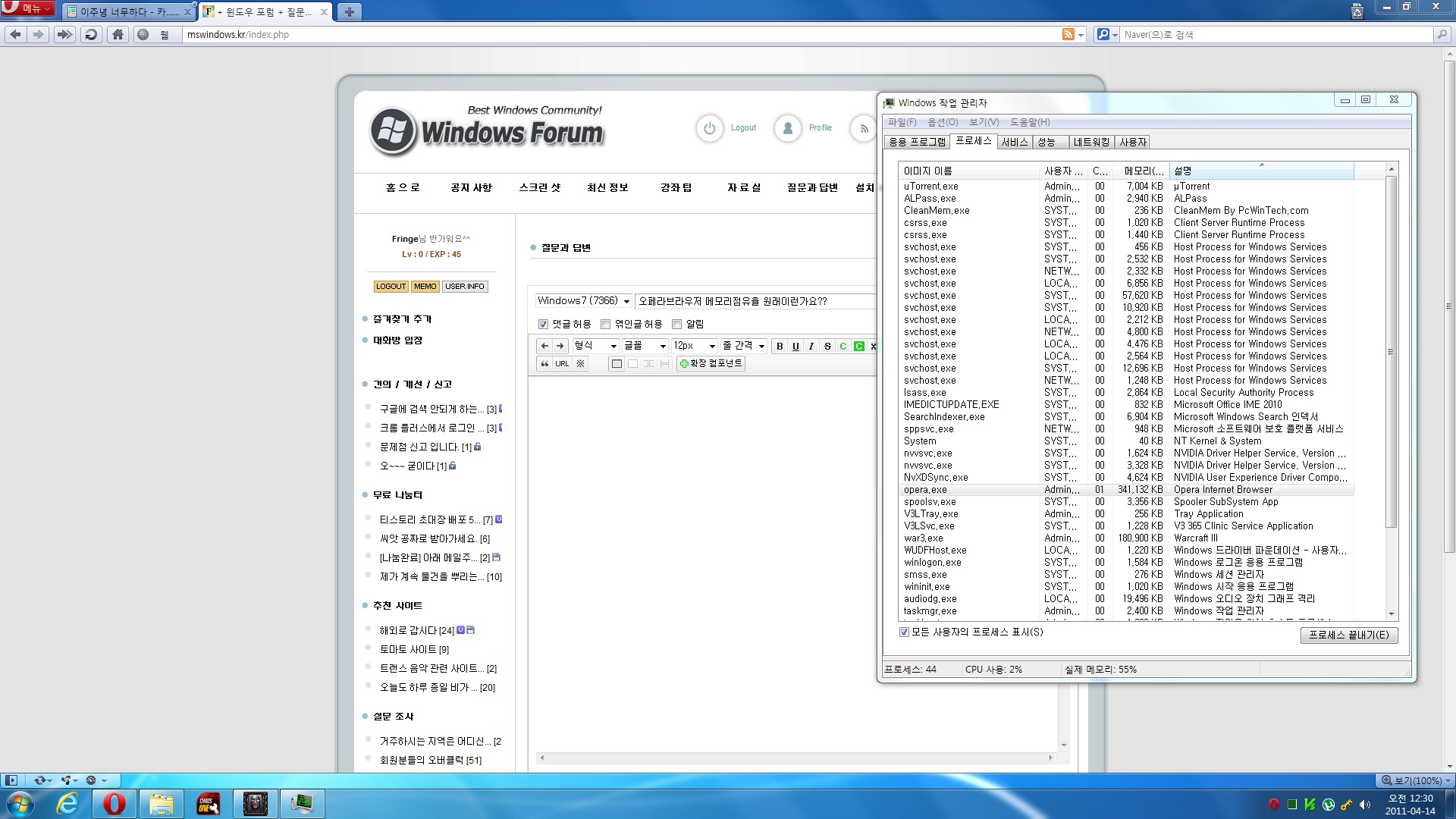Open Opera 메뉴 button
Image resolution: width=1456 pixels, height=819 pixels.
[27, 8]
